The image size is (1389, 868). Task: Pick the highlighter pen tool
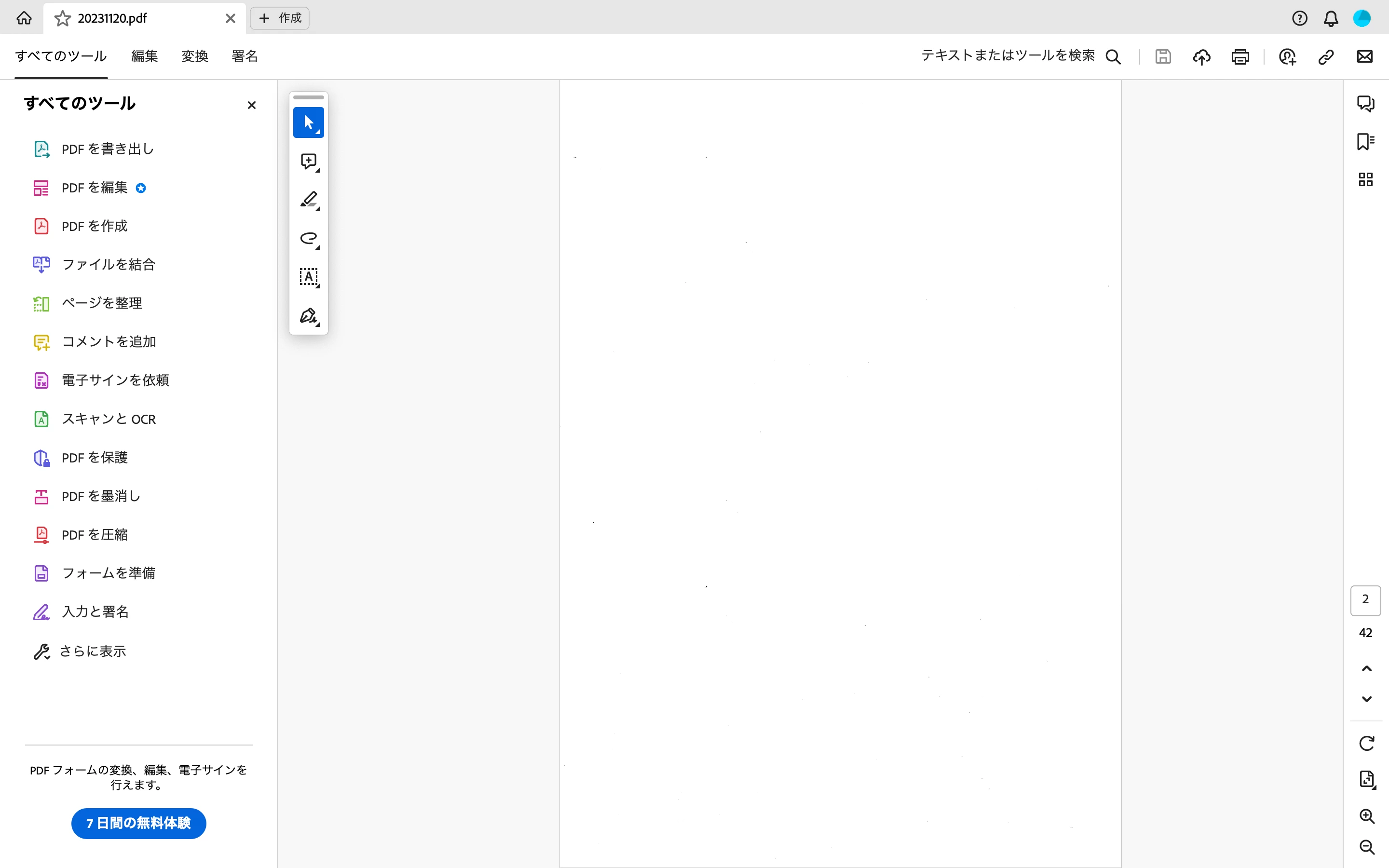(x=308, y=200)
